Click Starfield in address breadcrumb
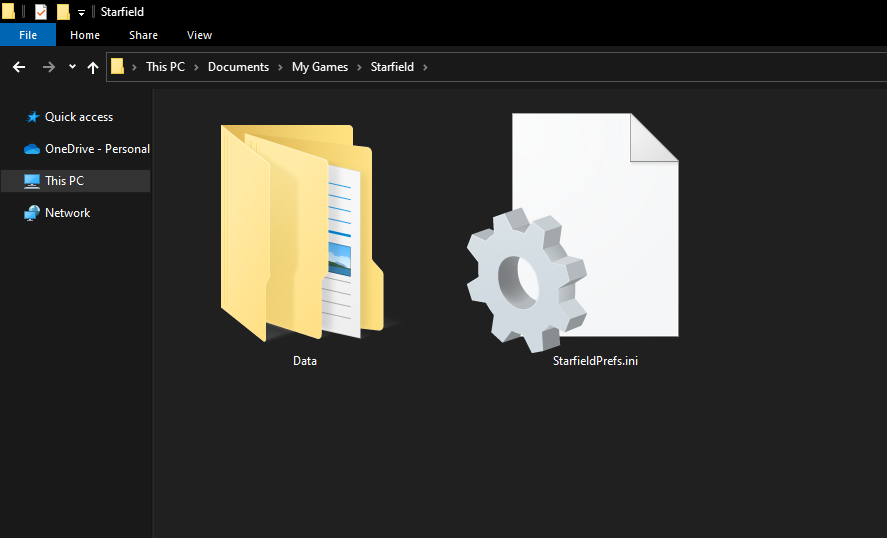The image size is (887, 538). pyautogui.click(x=392, y=67)
